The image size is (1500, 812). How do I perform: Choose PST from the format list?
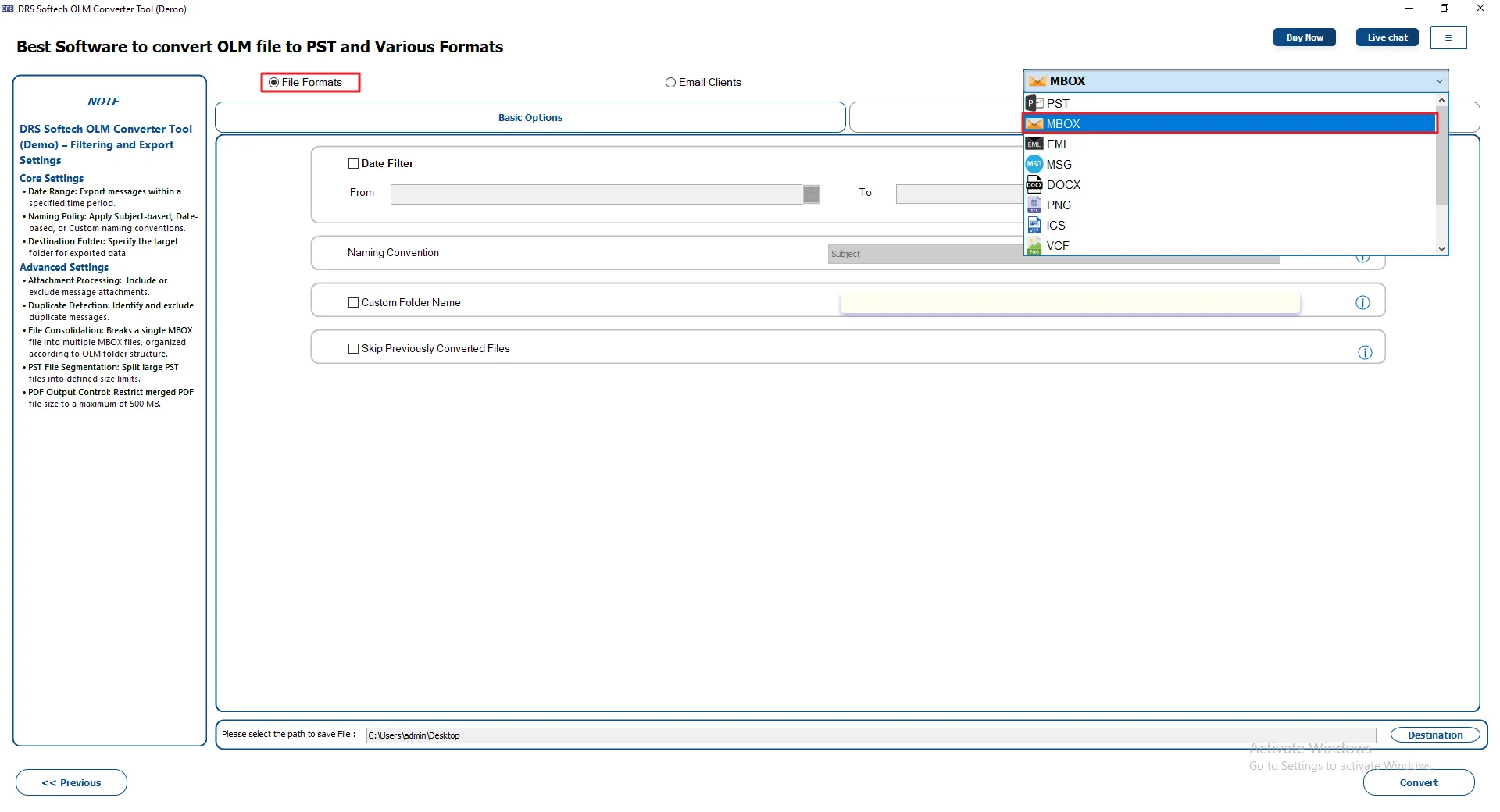click(x=1230, y=103)
